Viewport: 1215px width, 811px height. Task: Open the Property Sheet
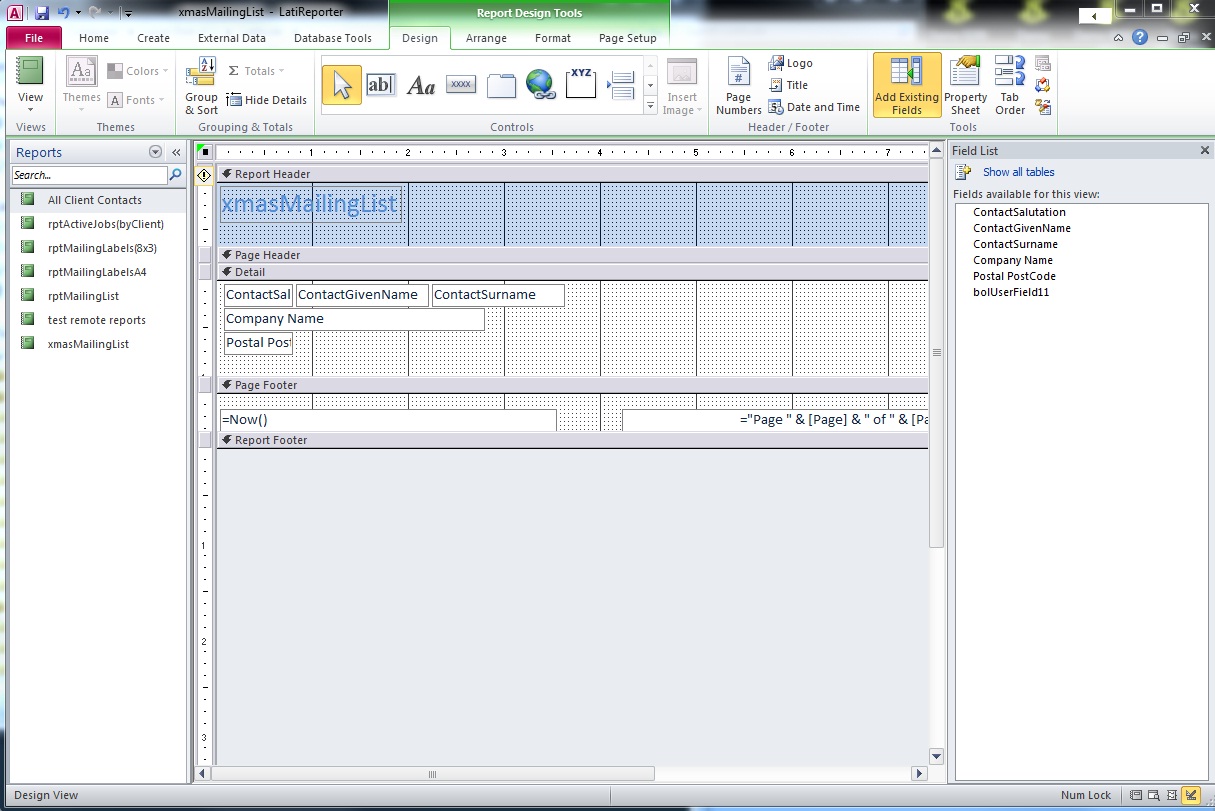coord(965,86)
